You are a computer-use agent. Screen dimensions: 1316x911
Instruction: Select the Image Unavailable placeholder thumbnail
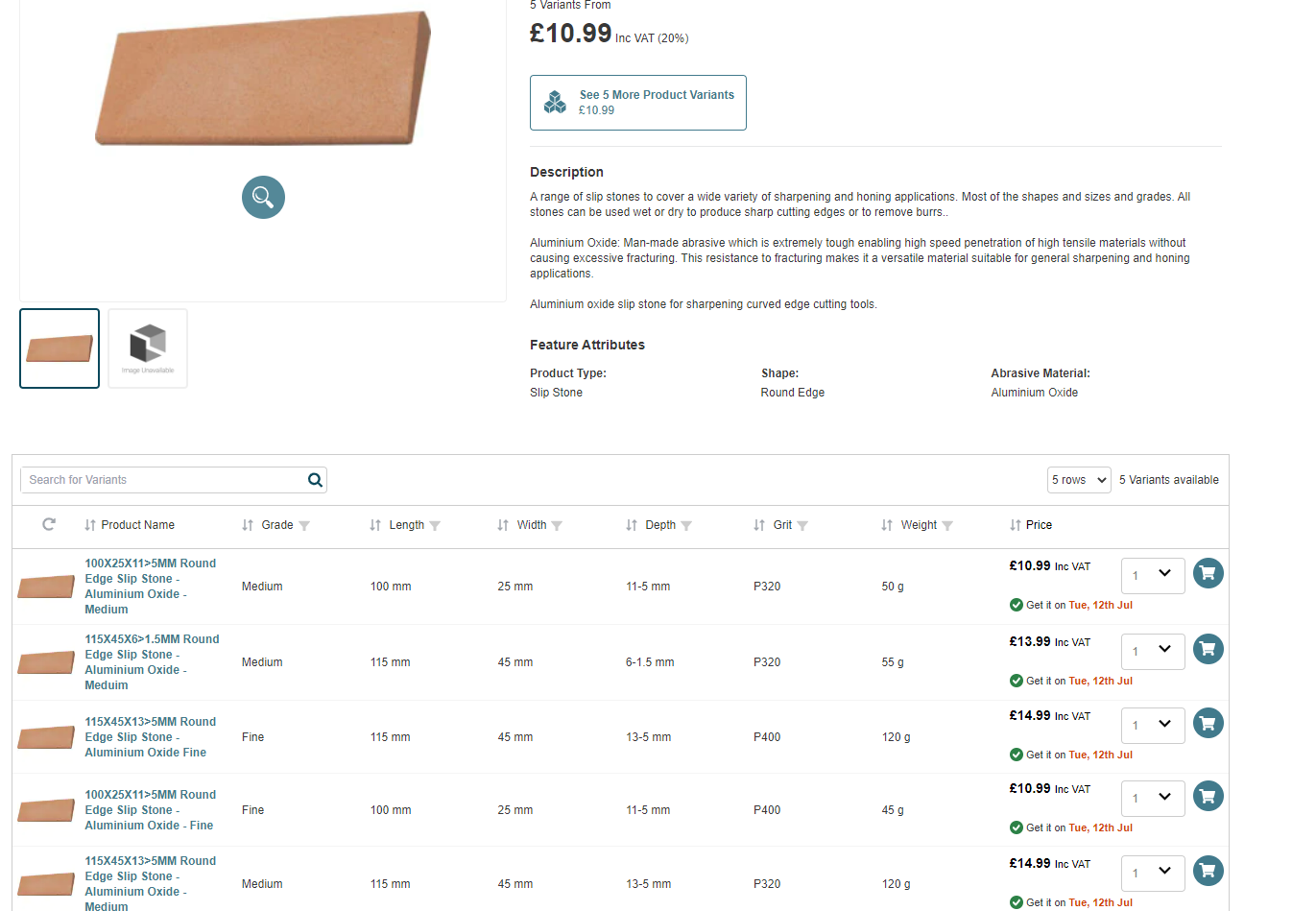point(148,348)
